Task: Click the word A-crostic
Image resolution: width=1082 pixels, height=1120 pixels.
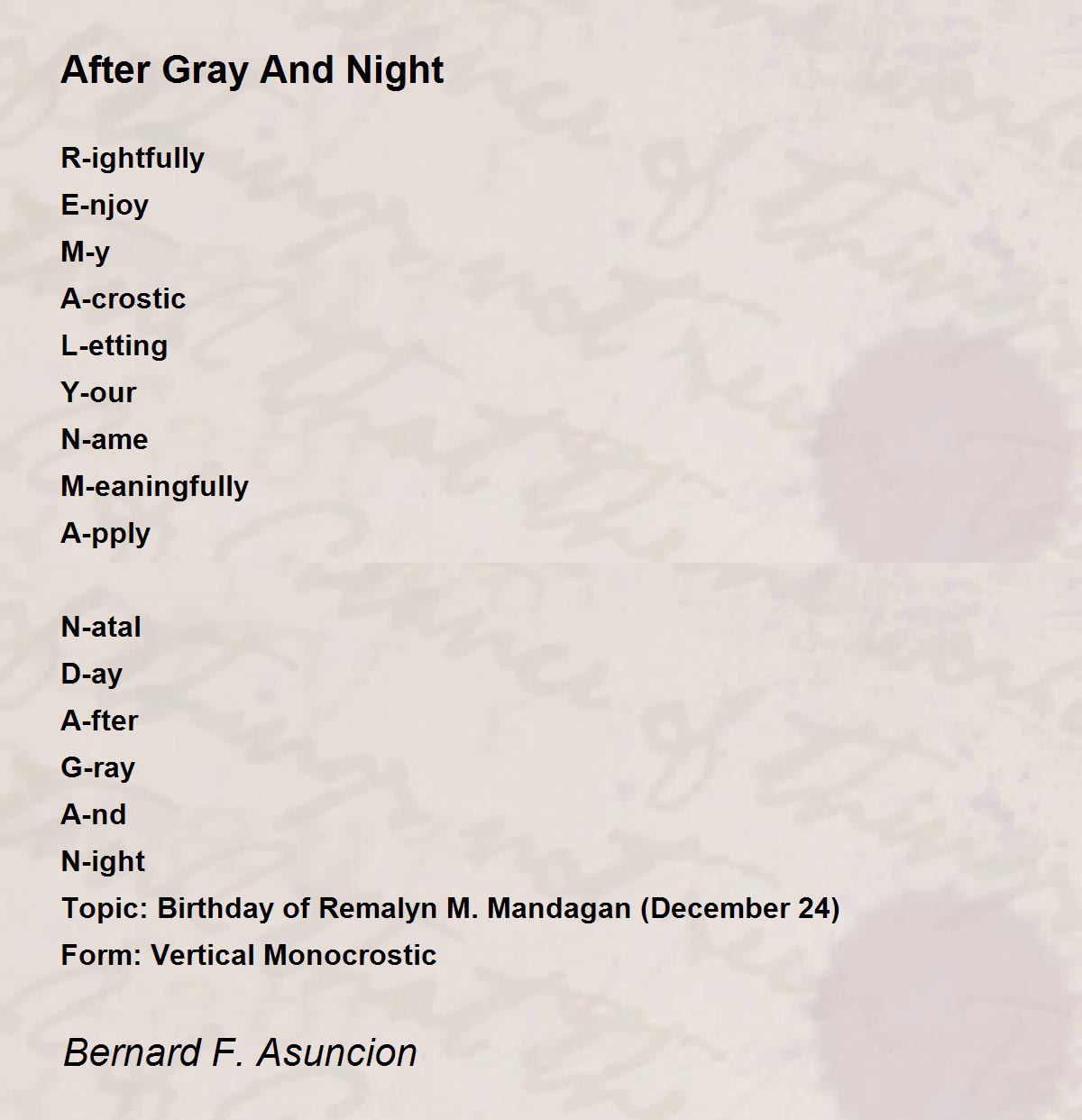Action: coord(124,298)
